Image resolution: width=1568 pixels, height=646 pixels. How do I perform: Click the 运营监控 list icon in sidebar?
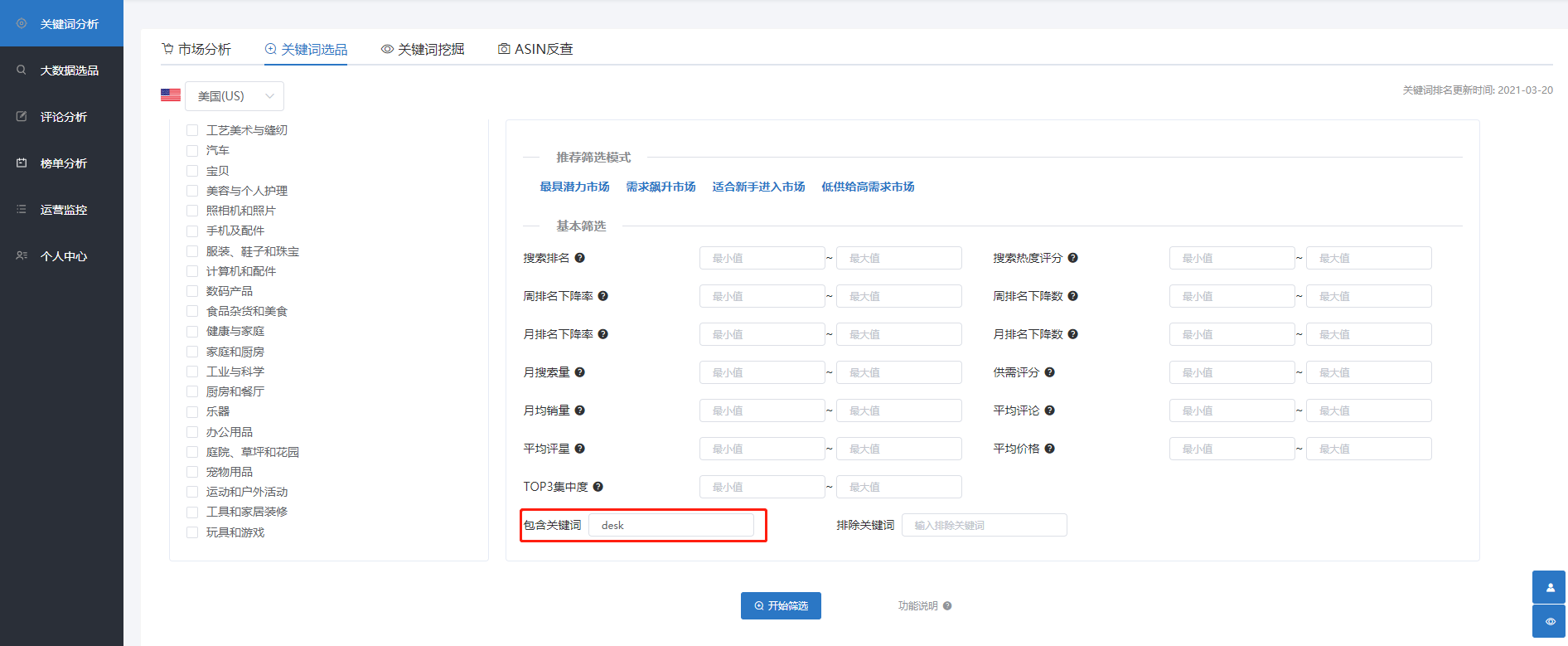(x=22, y=209)
